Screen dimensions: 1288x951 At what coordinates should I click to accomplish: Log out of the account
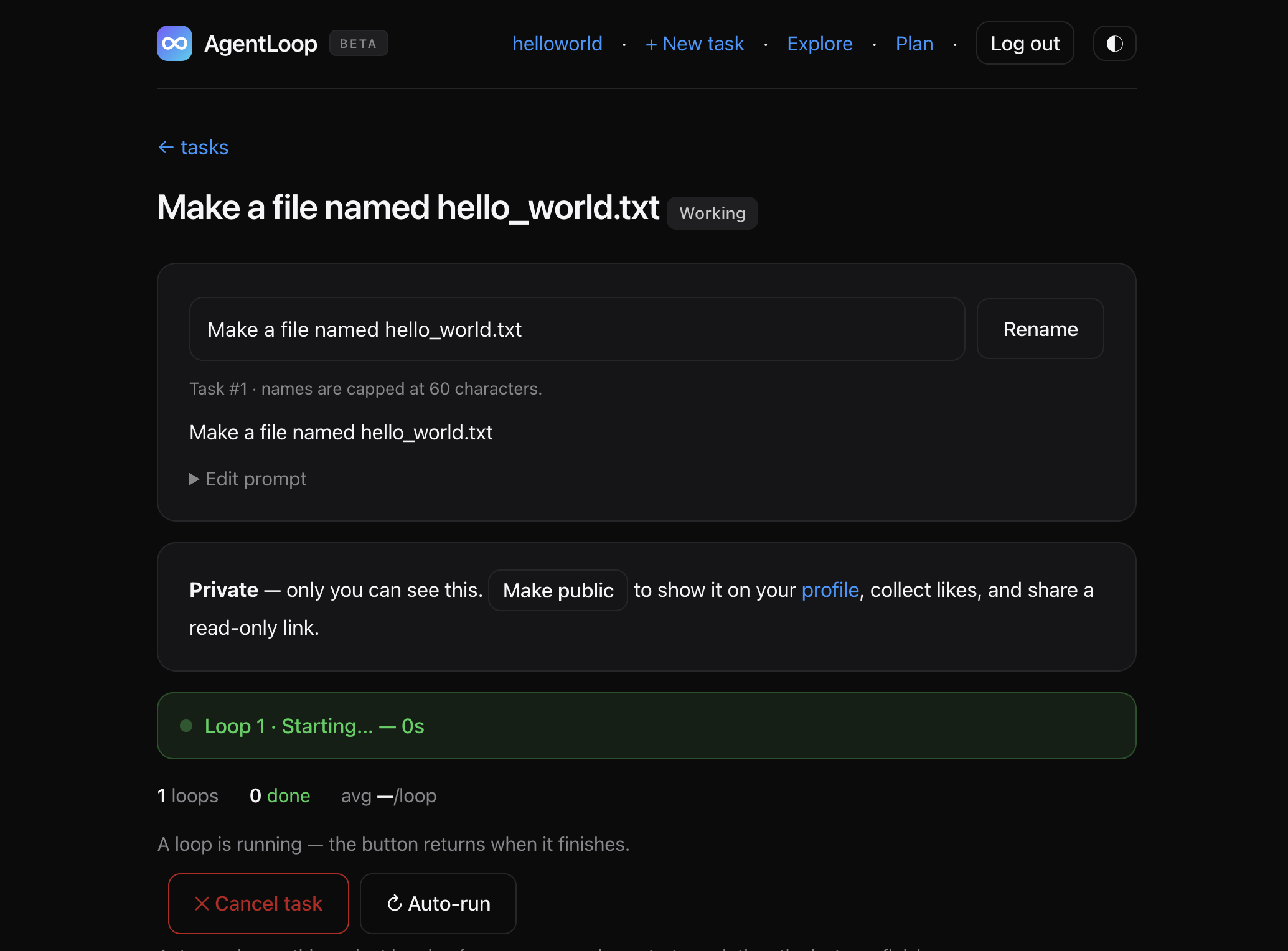tap(1025, 44)
